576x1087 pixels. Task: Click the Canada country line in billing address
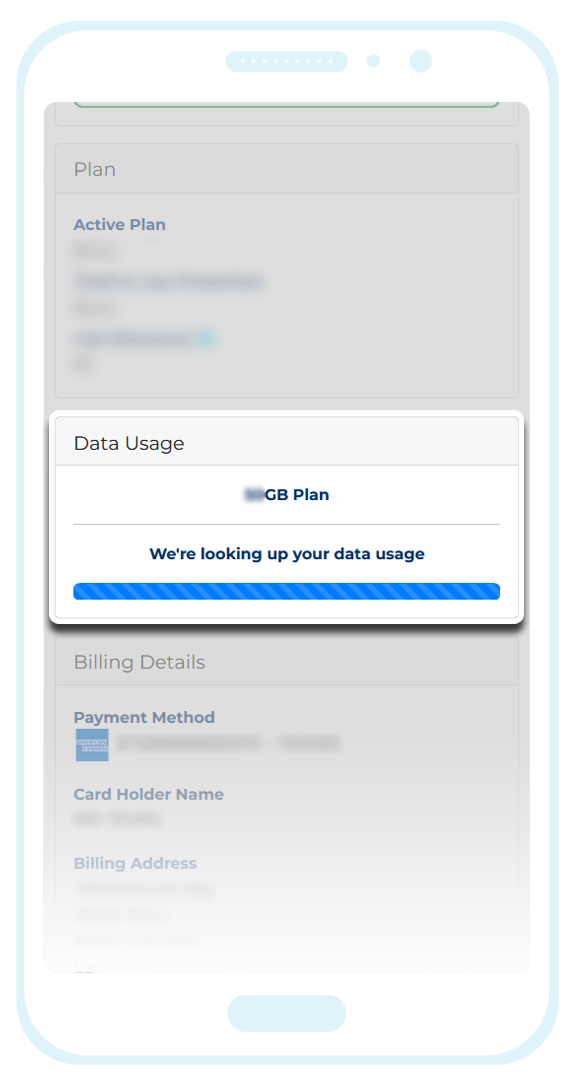tap(102, 966)
